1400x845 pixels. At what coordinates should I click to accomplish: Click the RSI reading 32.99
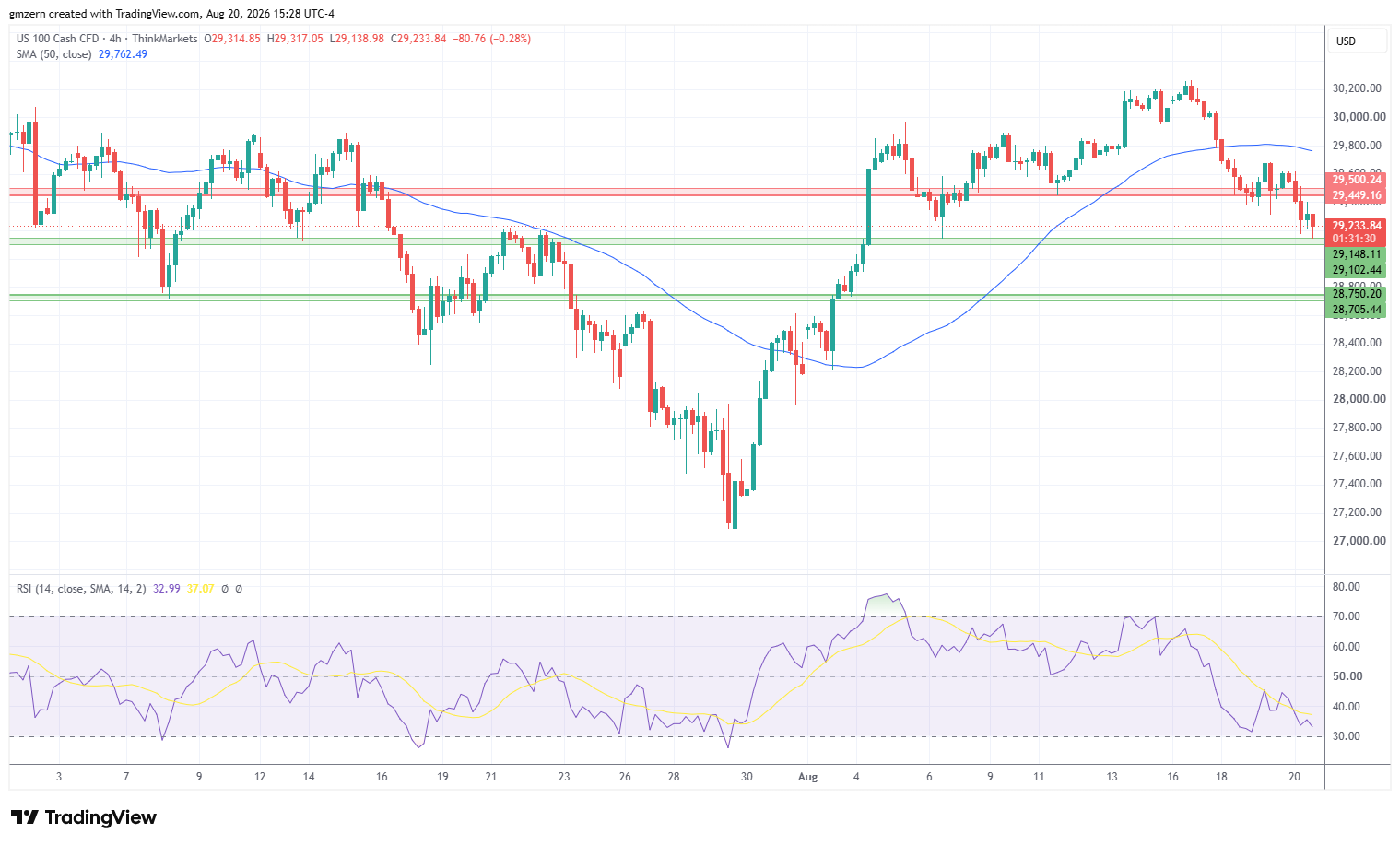166,589
